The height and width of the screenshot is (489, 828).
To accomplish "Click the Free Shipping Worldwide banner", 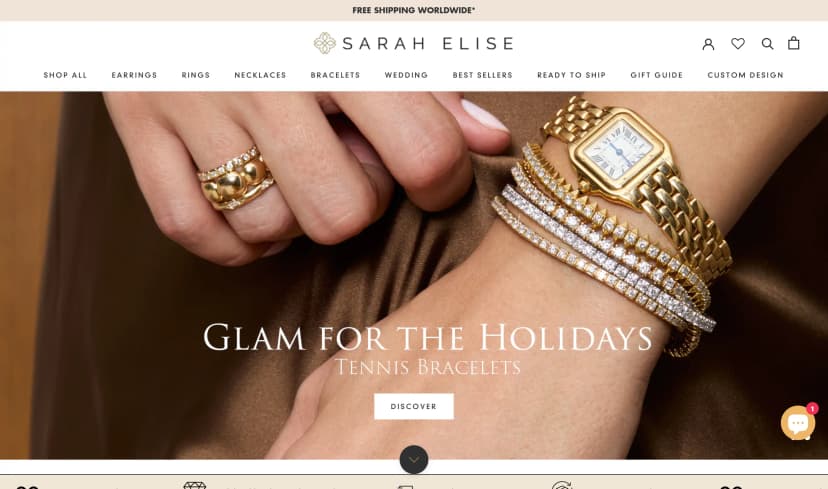I will click(414, 10).
